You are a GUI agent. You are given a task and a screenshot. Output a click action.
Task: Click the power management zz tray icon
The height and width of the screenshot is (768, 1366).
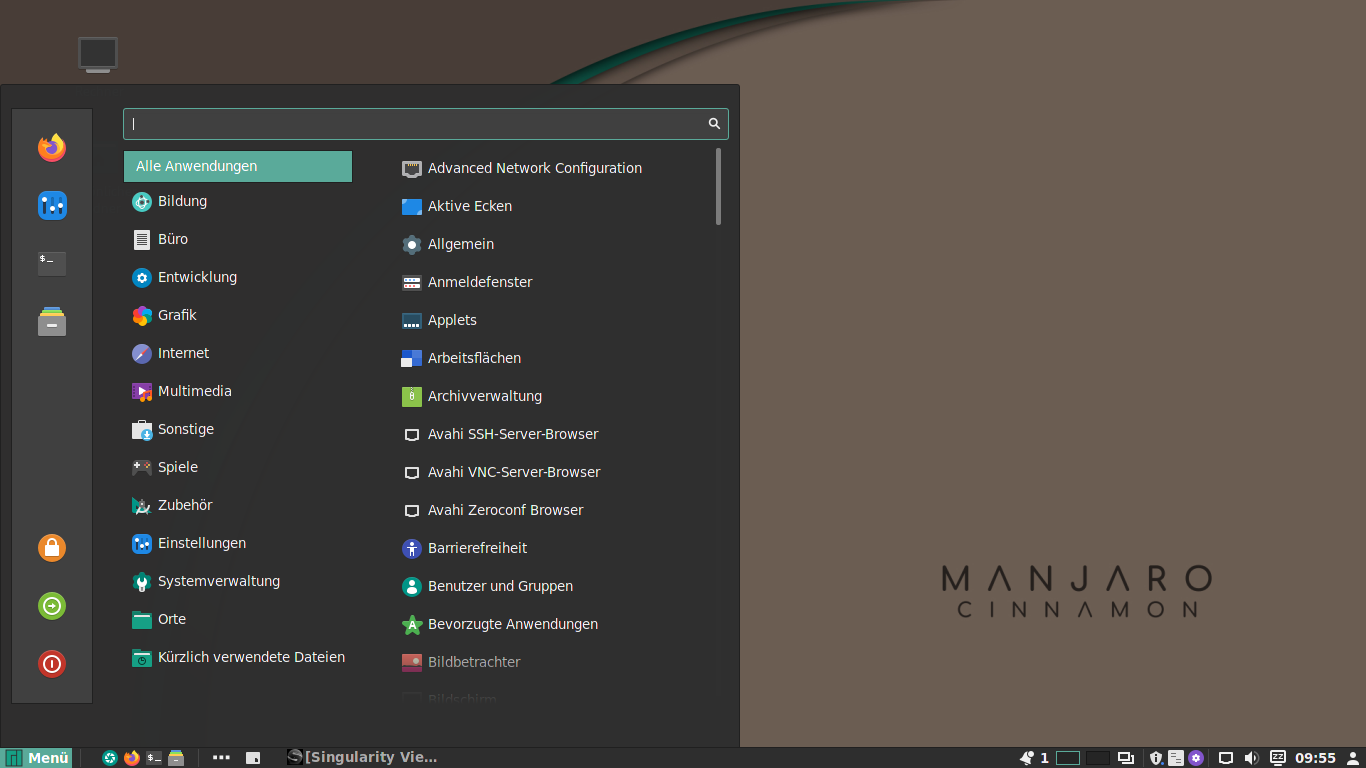click(1278, 757)
